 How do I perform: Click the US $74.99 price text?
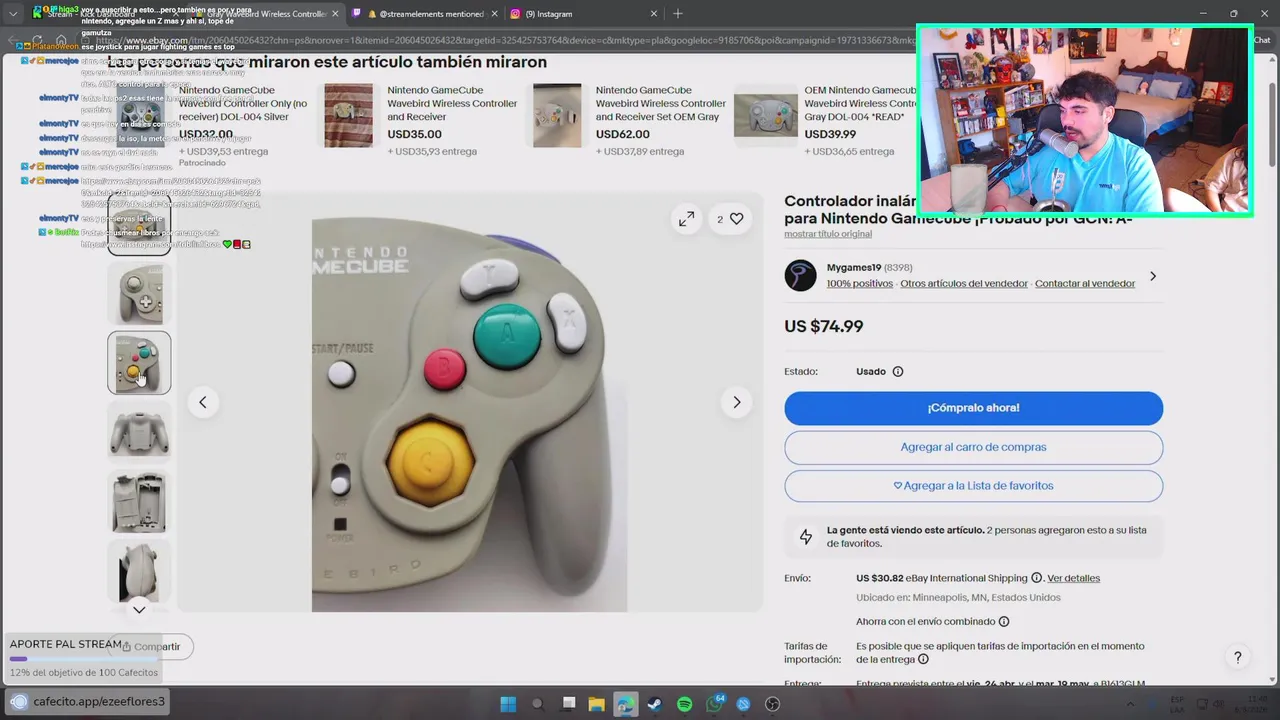point(823,326)
